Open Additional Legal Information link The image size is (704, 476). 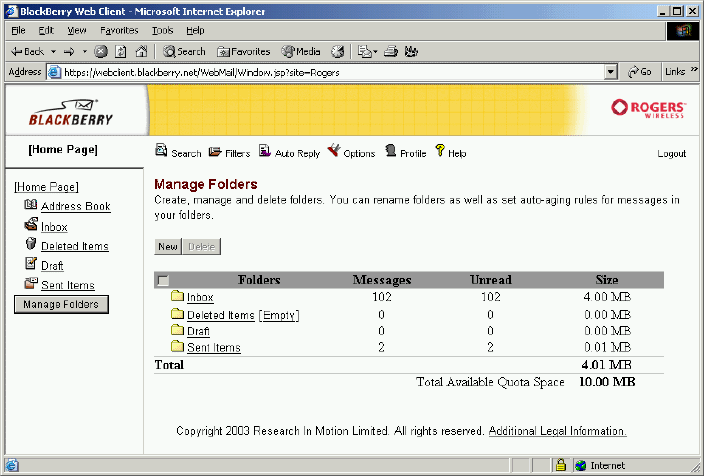coord(558,431)
